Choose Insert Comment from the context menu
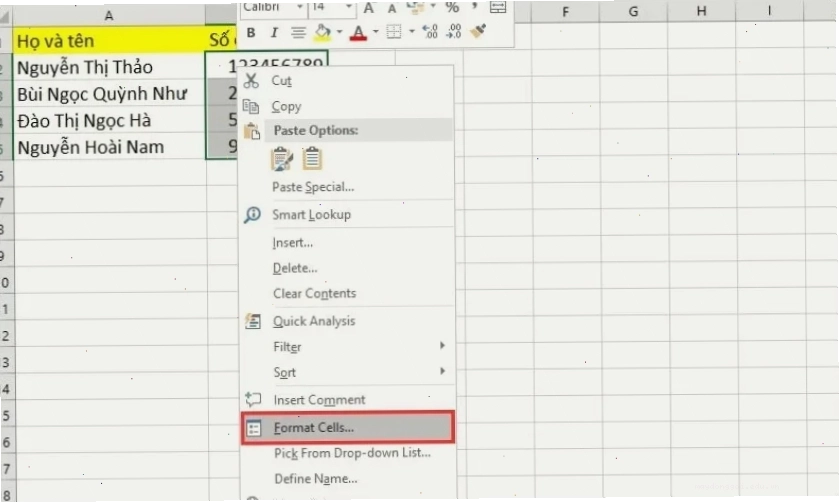 (x=347, y=400)
